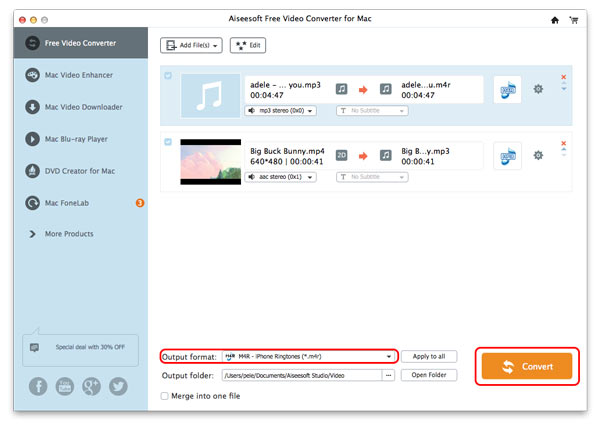Move Big Buck Bunny file up with the arrow
This screenshot has height=428, width=600.
564,150
